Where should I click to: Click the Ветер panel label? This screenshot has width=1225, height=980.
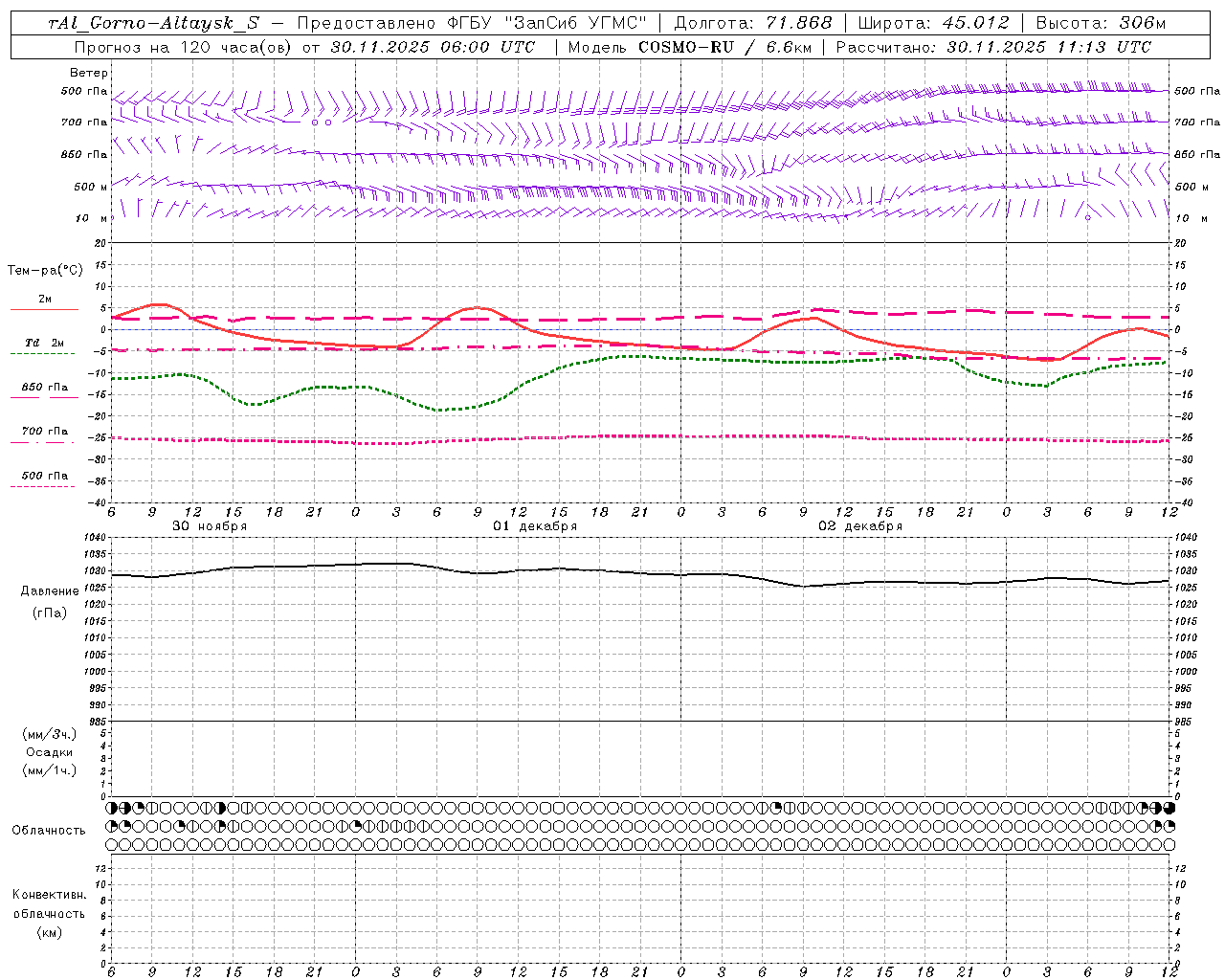tap(89, 73)
